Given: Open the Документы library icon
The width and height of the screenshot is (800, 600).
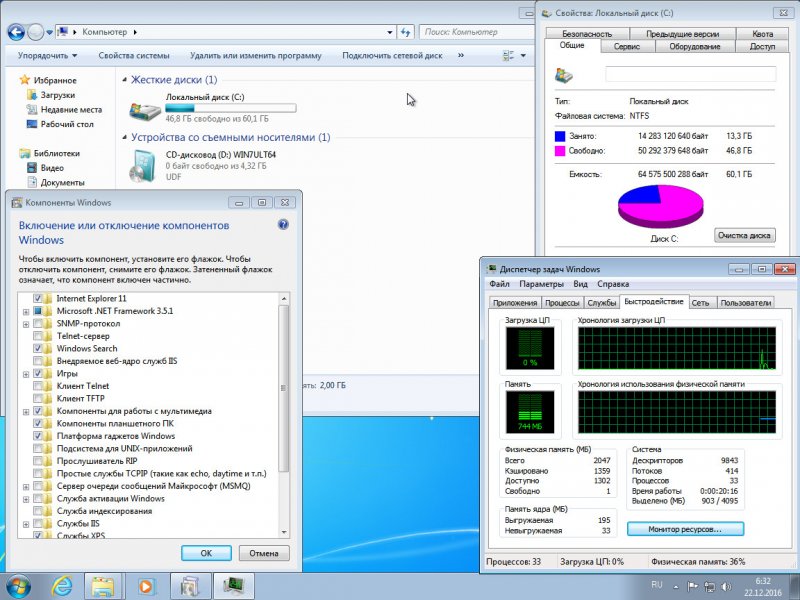Looking at the screenshot, I should tap(32, 182).
